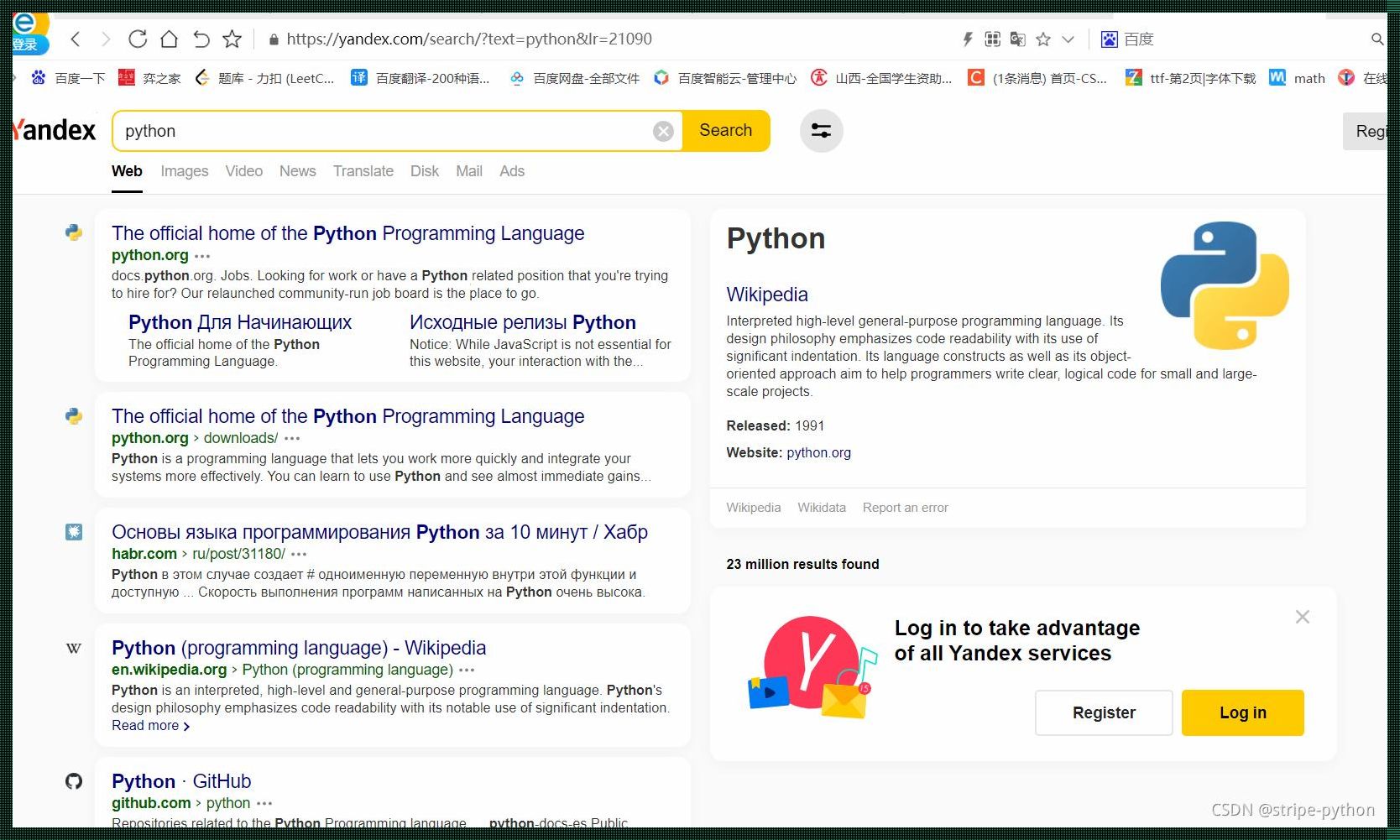Open the ttf-第2页 字体下载 bookmark
This screenshot has width=1400, height=840.
(x=1190, y=78)
